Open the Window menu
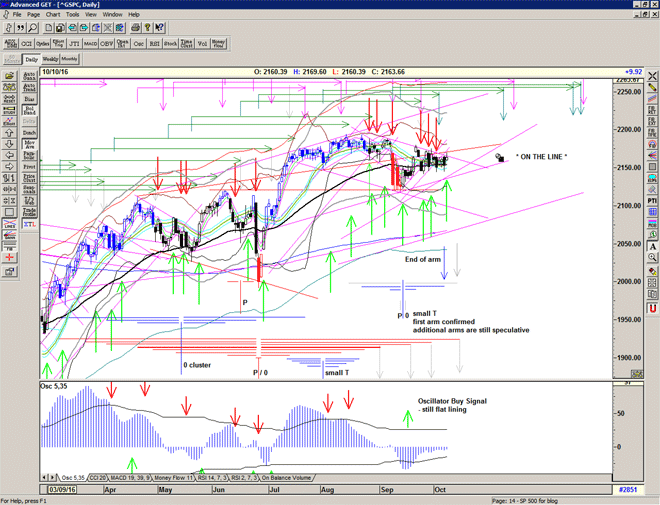This screenshot has width=660, height=505. (112, 15)
